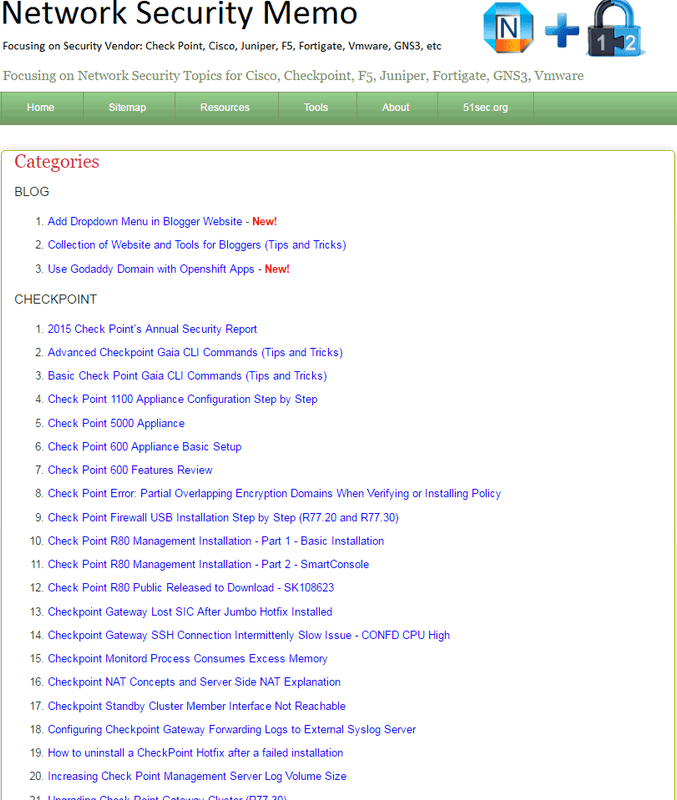Viewport: 677px width, 800px height.
Task: Click the BLOG category label
Action: [32, 192]
